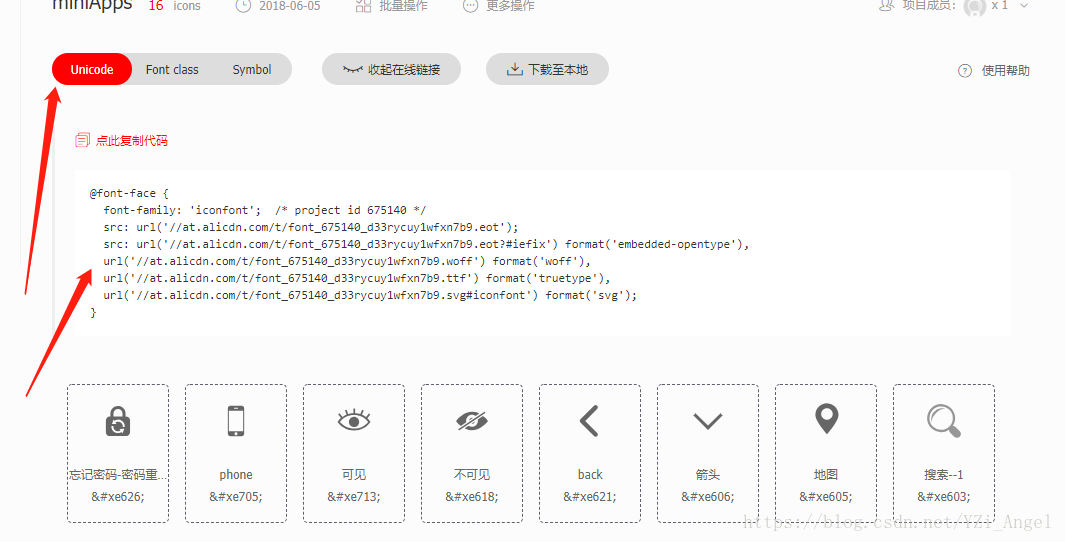Click the phone icon glyph
This screenshot has height=542, width=1065.
(x=236, y=420)
